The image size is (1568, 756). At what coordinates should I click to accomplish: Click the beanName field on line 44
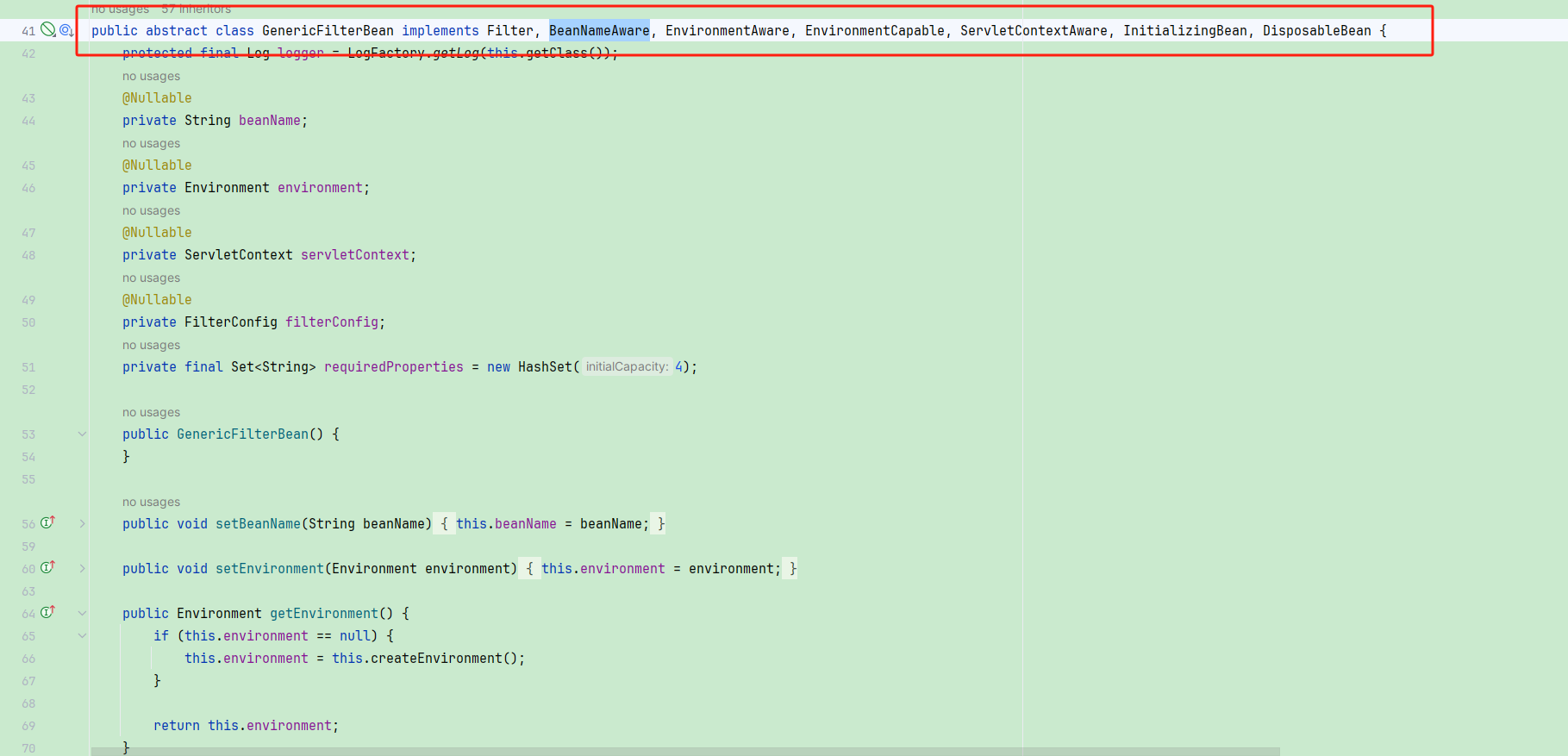269,121
